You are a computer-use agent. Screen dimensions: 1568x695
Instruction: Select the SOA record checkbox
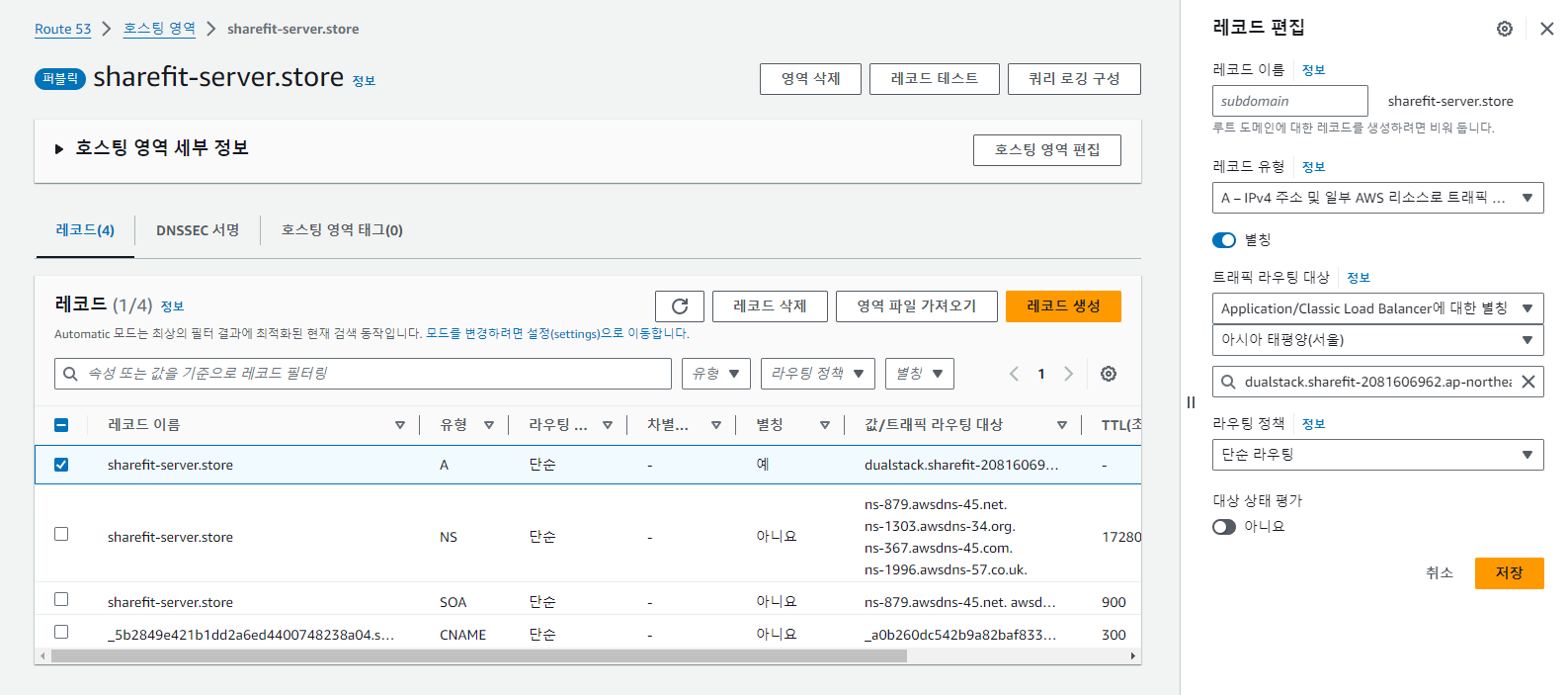[61, 599]
